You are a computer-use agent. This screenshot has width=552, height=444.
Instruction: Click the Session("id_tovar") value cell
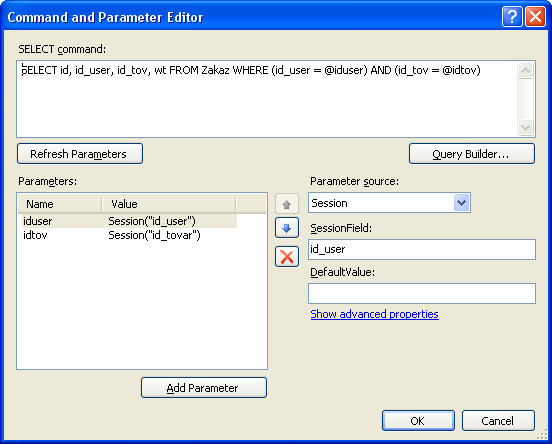coord(154,235)
